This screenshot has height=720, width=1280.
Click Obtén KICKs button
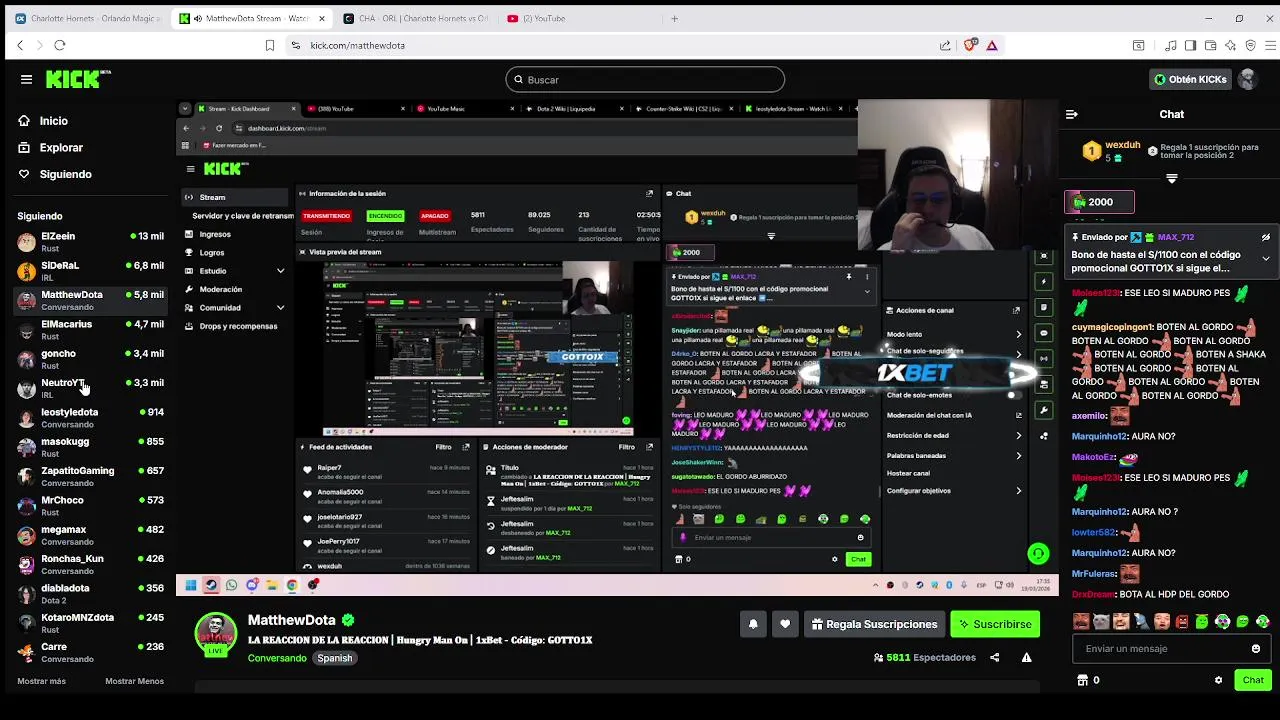click(x=1190, y=79)
